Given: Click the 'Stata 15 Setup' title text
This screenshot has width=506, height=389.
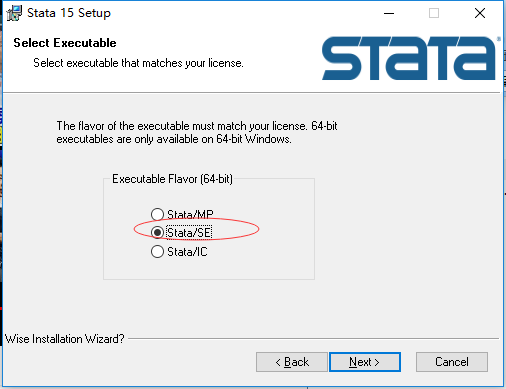Looking at the screenshot, I should [x=69, y=13].
